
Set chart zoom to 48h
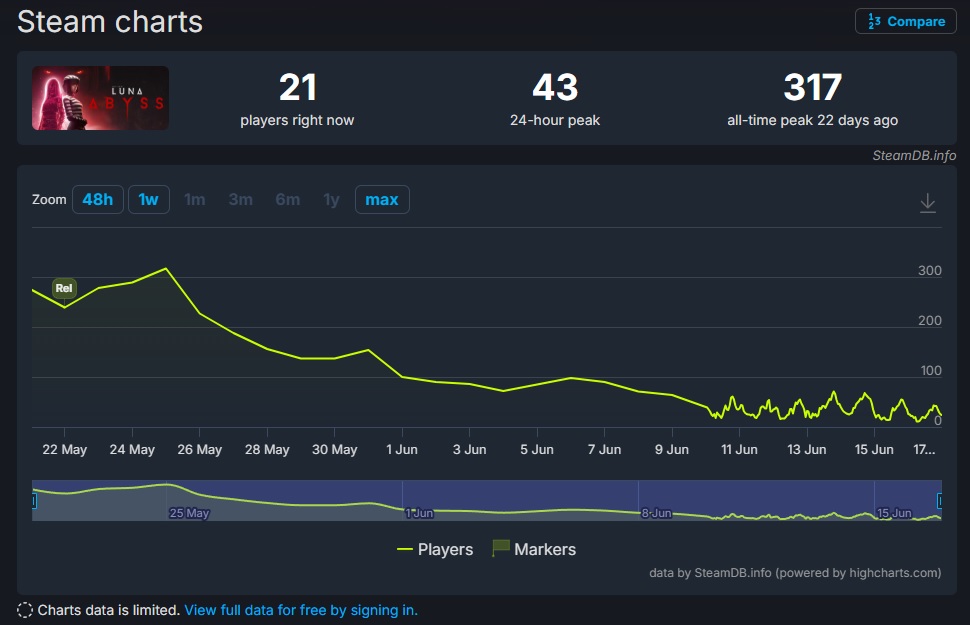(x=98, y=199)
